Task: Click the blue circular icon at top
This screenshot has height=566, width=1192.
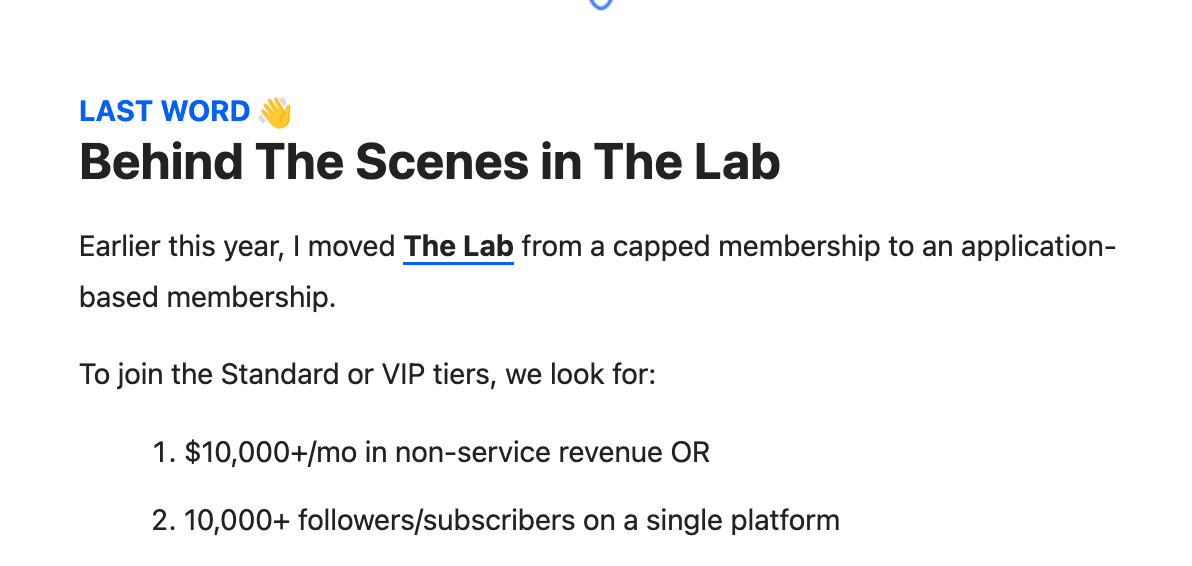Action: click(601, 4)
